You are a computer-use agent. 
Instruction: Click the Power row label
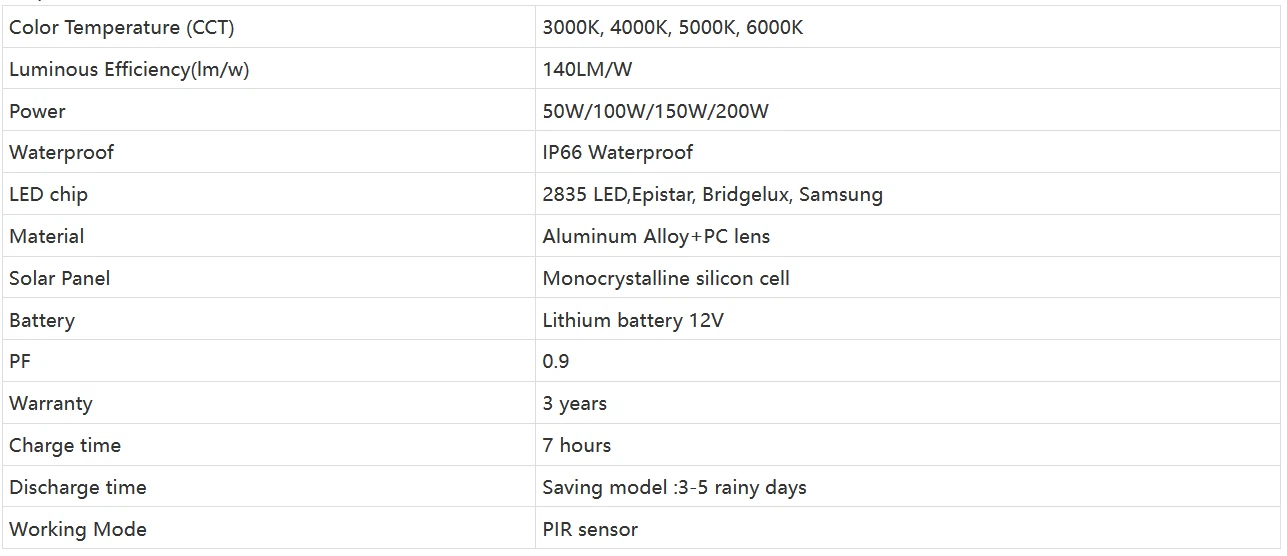pyautogui.click(x=37, y=111)
